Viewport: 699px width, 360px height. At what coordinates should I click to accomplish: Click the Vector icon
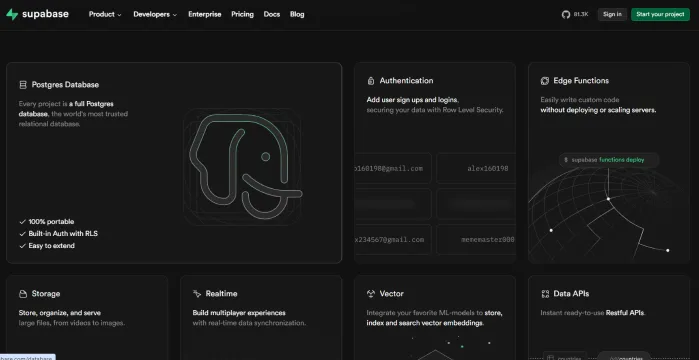(x=370, y=294)
